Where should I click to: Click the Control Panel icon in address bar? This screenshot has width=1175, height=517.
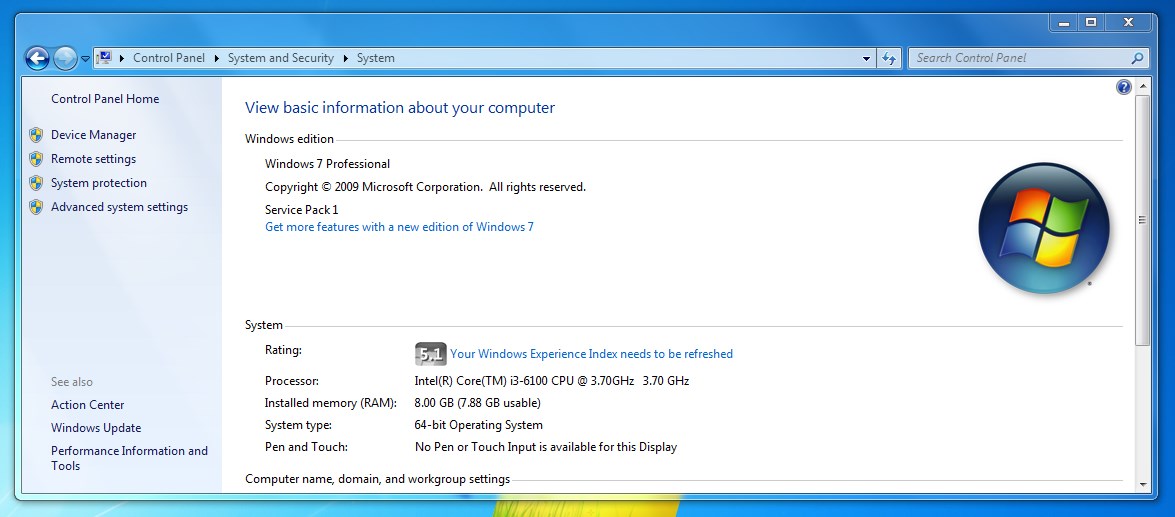click(105, 58)
